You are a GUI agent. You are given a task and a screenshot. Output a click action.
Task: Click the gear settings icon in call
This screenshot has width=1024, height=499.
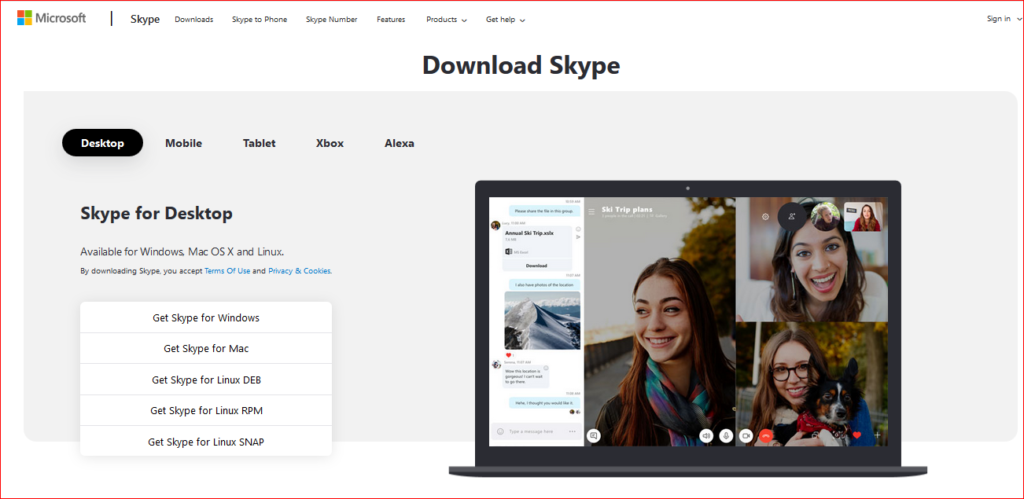coord(765,216)
